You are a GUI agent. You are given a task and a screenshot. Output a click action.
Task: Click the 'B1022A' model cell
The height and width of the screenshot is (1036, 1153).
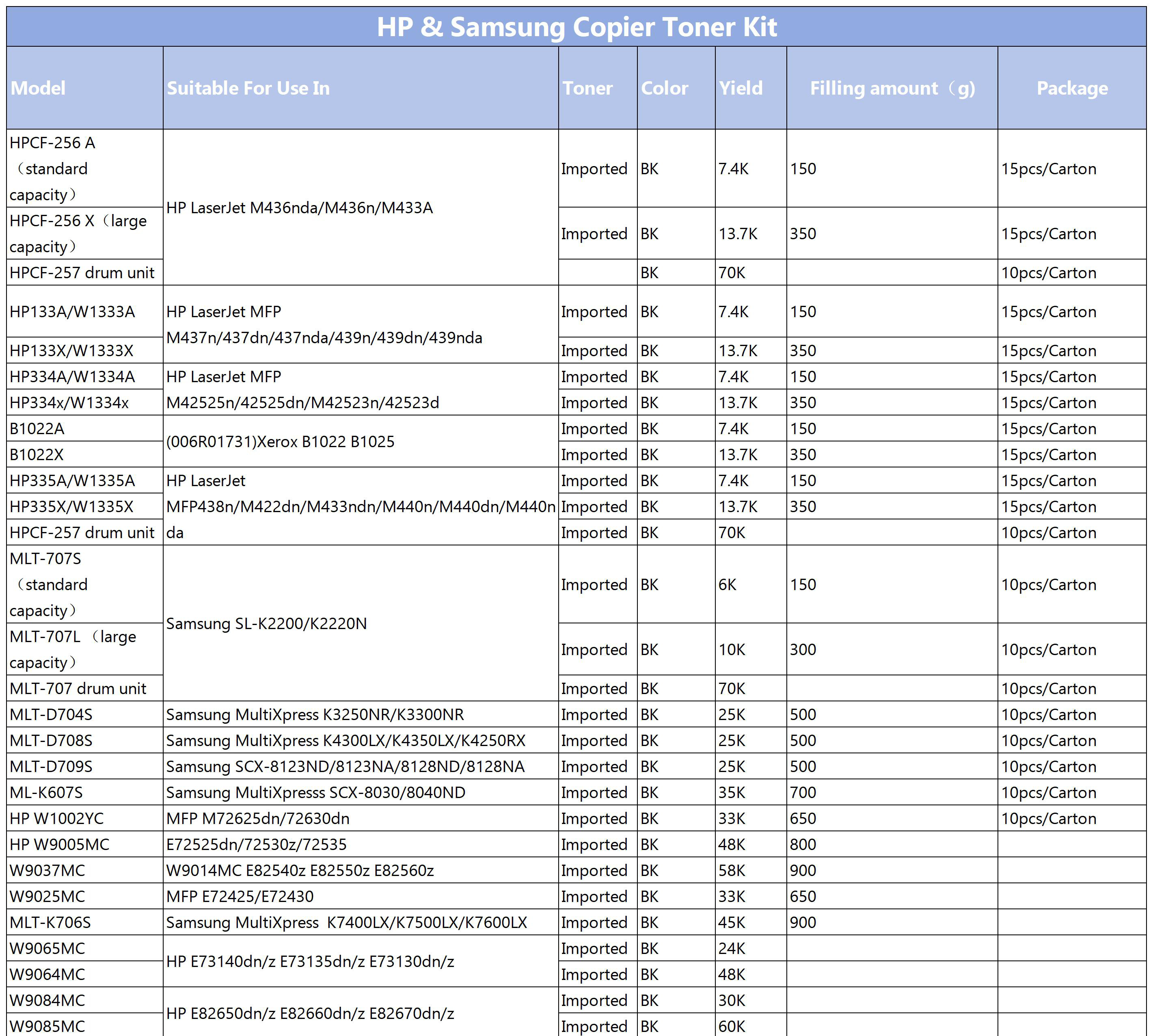point(85,428)
